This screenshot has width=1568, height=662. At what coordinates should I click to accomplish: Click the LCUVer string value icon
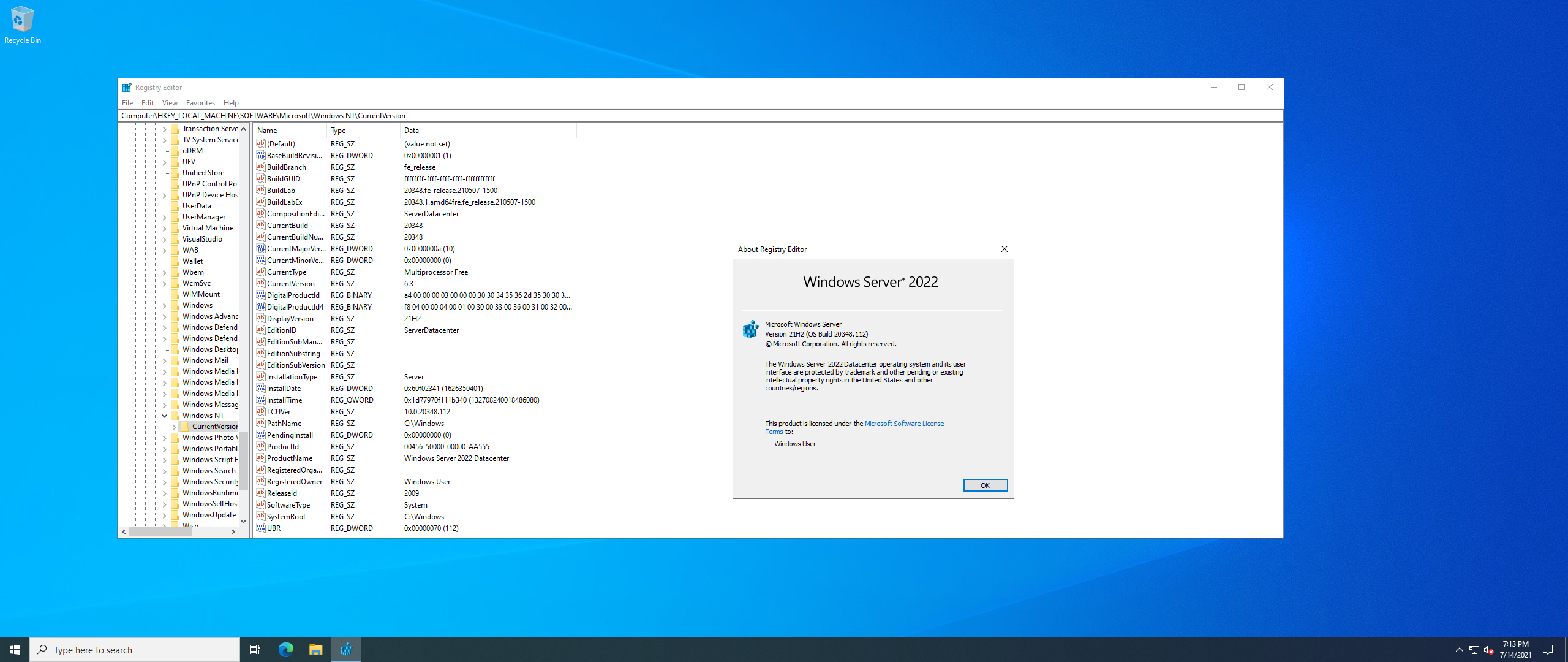point(261,411)
